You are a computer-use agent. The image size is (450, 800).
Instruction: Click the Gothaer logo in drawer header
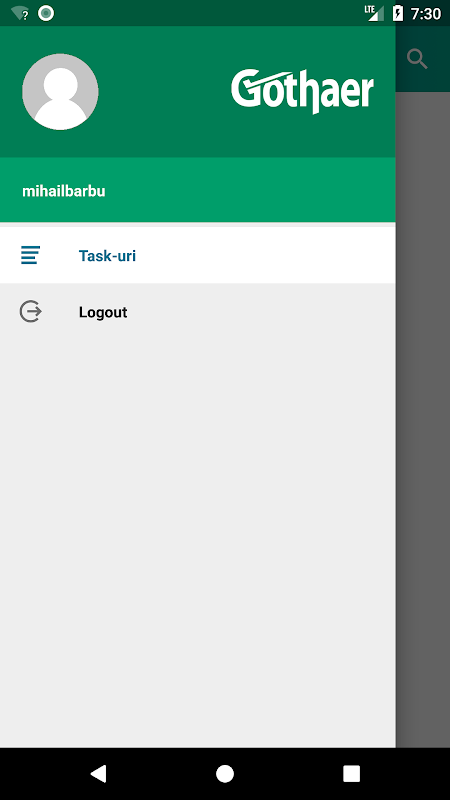point(303,91)
